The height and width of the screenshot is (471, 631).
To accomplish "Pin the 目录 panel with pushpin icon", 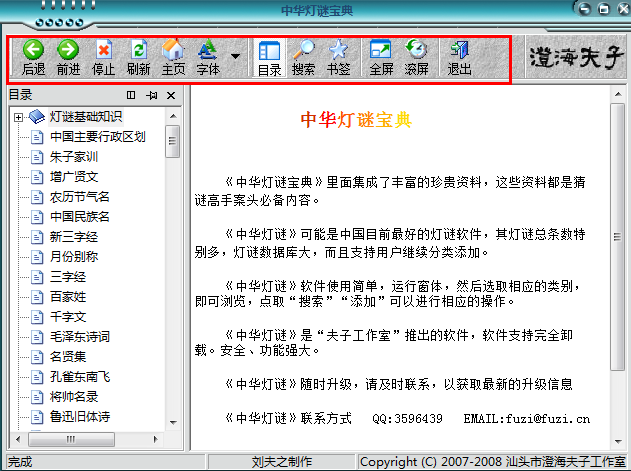I will [x=152, y=95].
